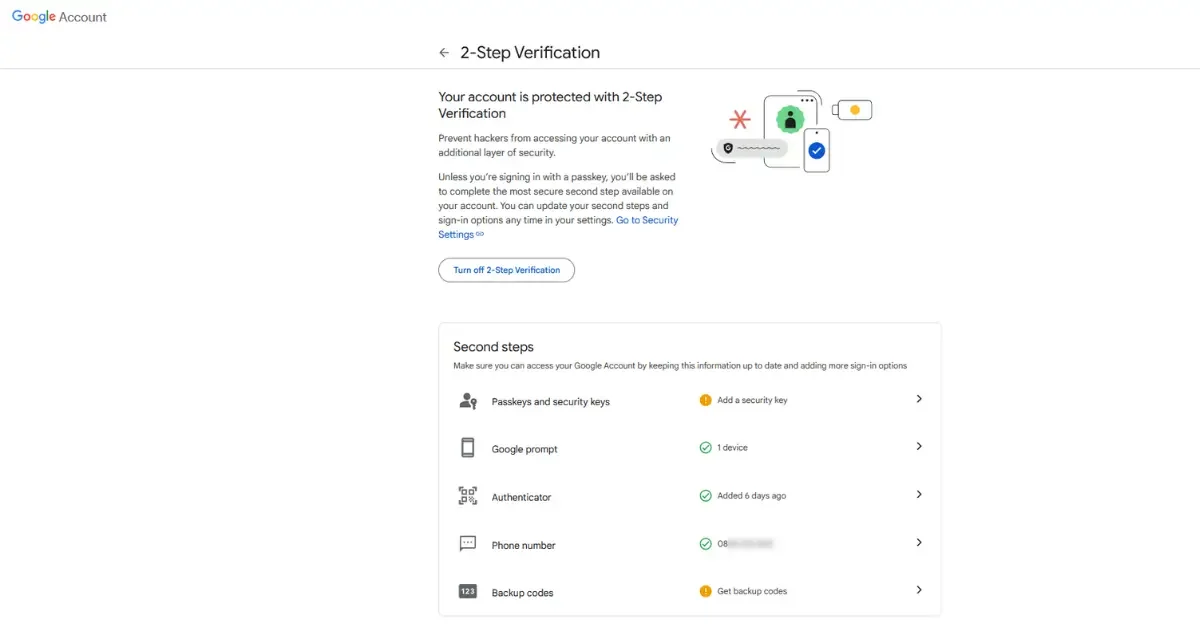Select the Passkeys and security keys label
Screen dimensions: 1200x630
(551, 402)
